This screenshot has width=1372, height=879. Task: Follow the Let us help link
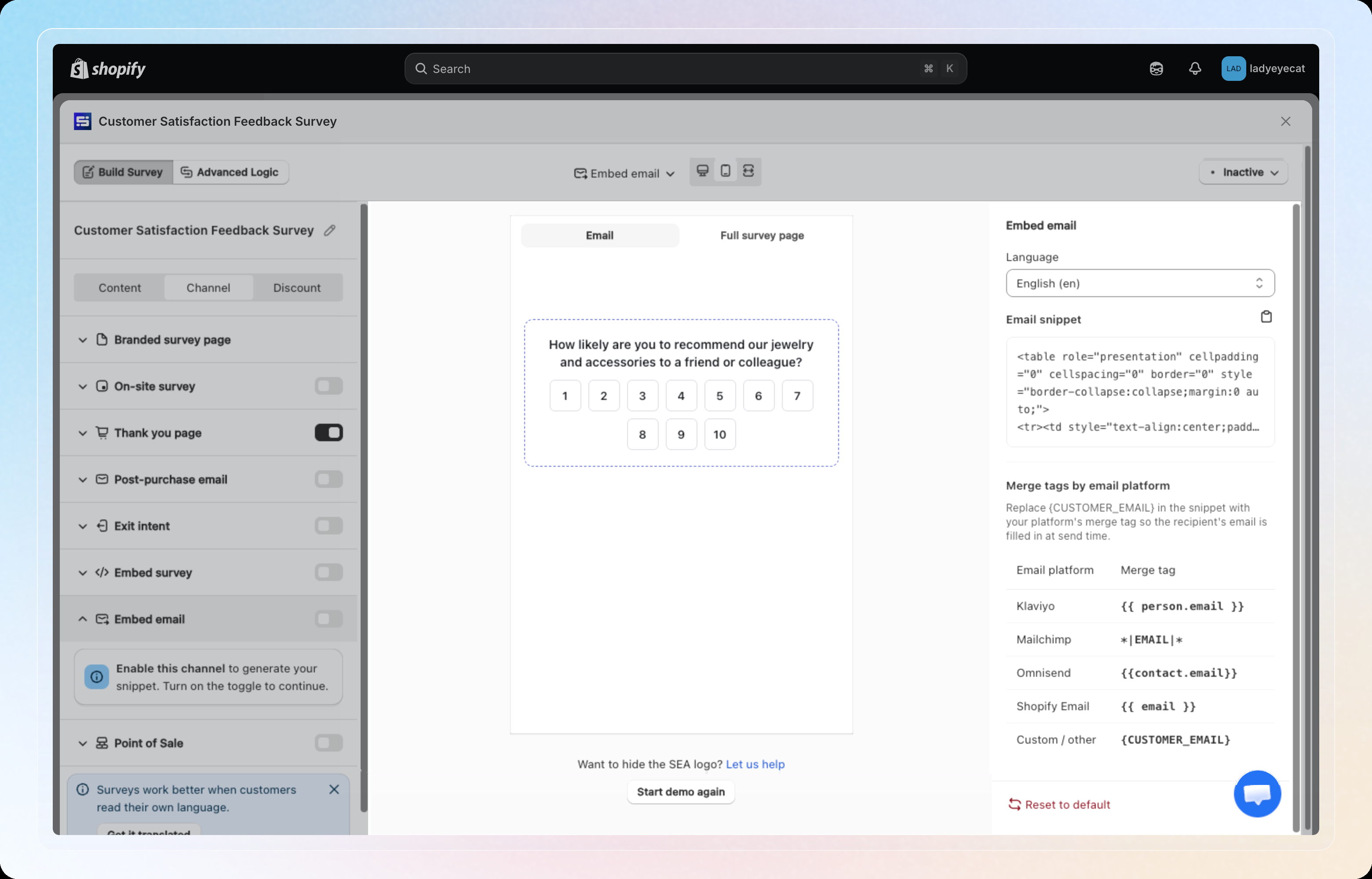coord(755,764)
